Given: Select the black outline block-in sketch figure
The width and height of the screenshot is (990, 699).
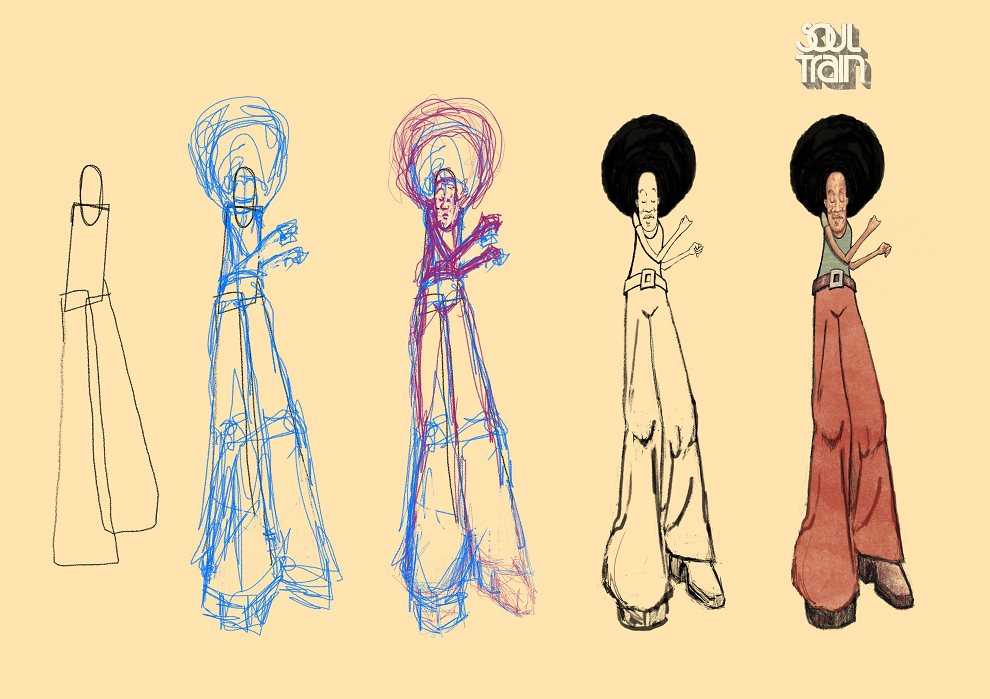Looking at the screenshot, I should (x=105, y=366).
